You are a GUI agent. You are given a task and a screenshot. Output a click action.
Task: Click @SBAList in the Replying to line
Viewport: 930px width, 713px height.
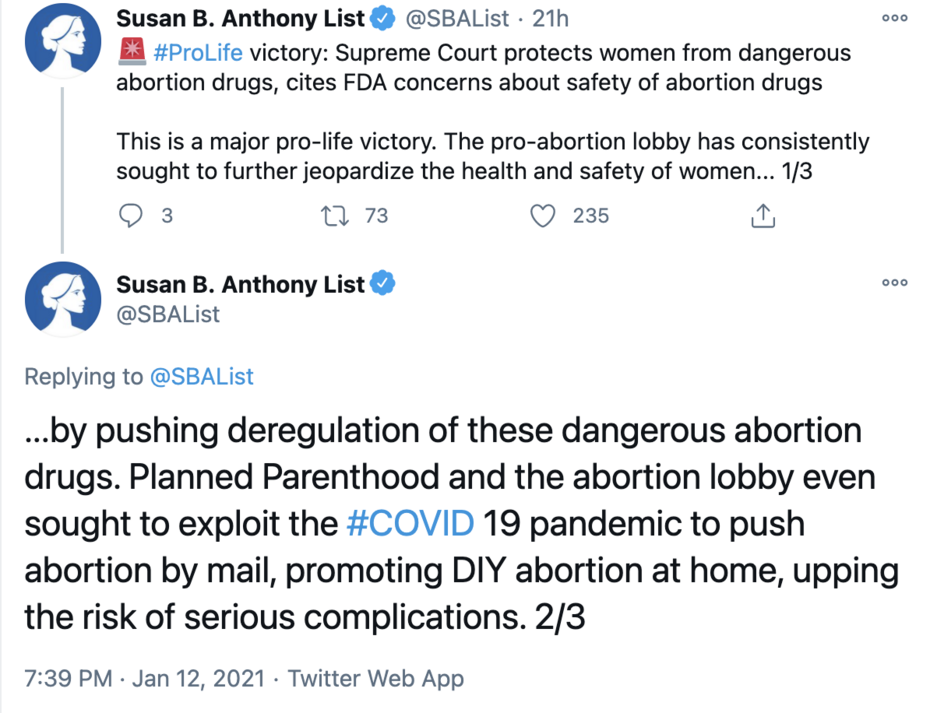[201, 376]
